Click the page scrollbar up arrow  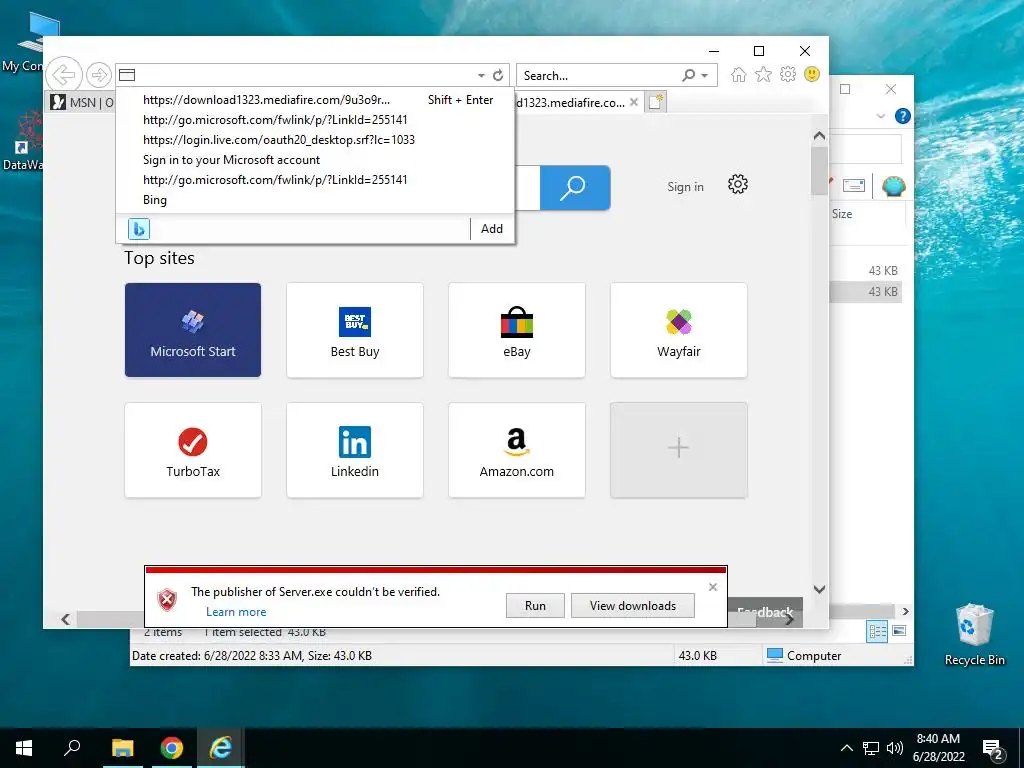pos(819,136)
